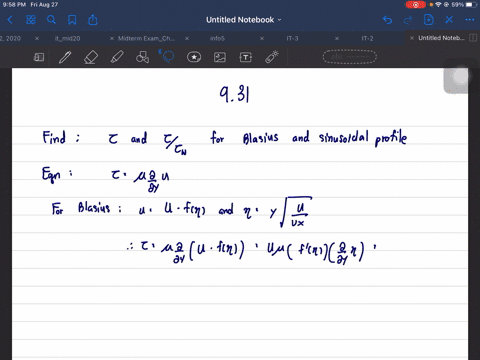Screen dimensions: 480x360
Task: Switch to the Midterm Exam_Ch... tab
Action: [x=146, y=38]
